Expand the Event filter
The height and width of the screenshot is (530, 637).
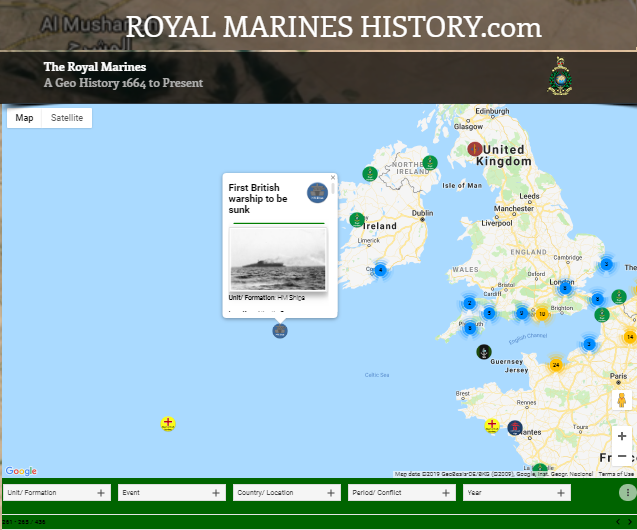172,493
